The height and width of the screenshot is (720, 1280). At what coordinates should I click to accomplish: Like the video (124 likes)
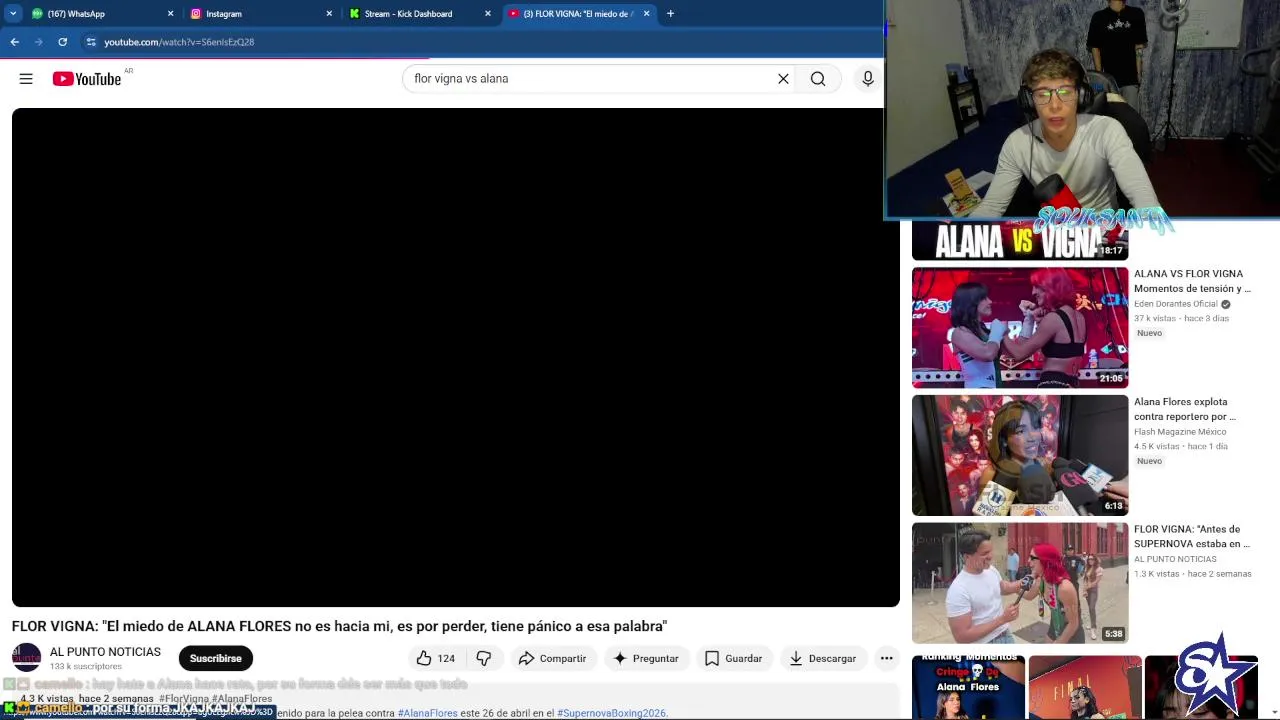436,658
